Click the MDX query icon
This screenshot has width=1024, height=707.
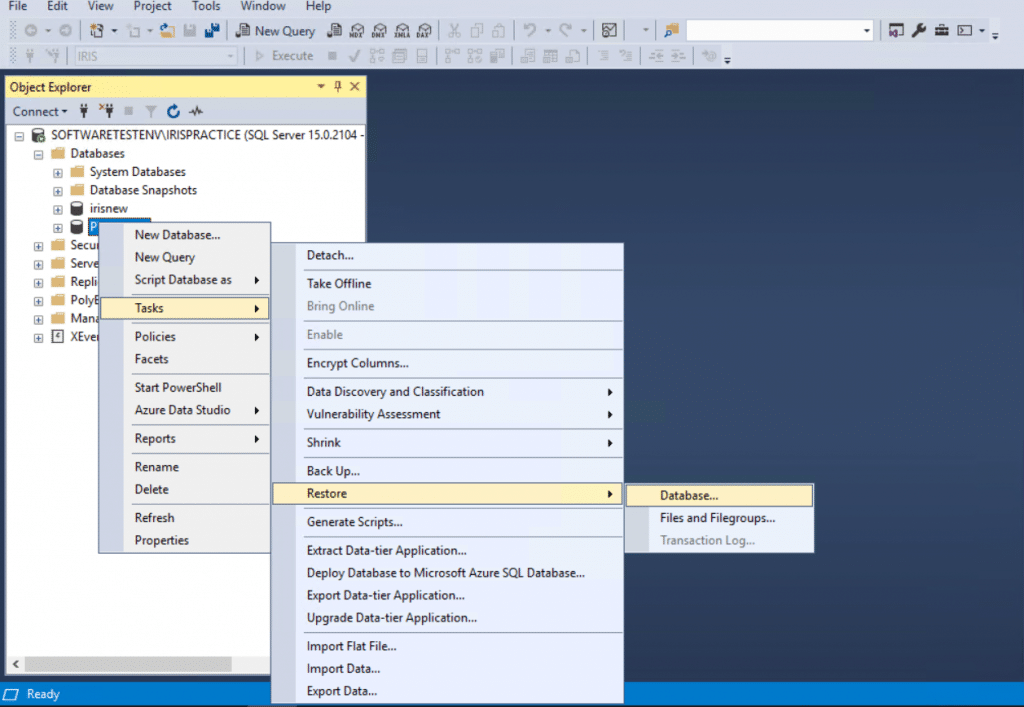[x=357, y=31]
